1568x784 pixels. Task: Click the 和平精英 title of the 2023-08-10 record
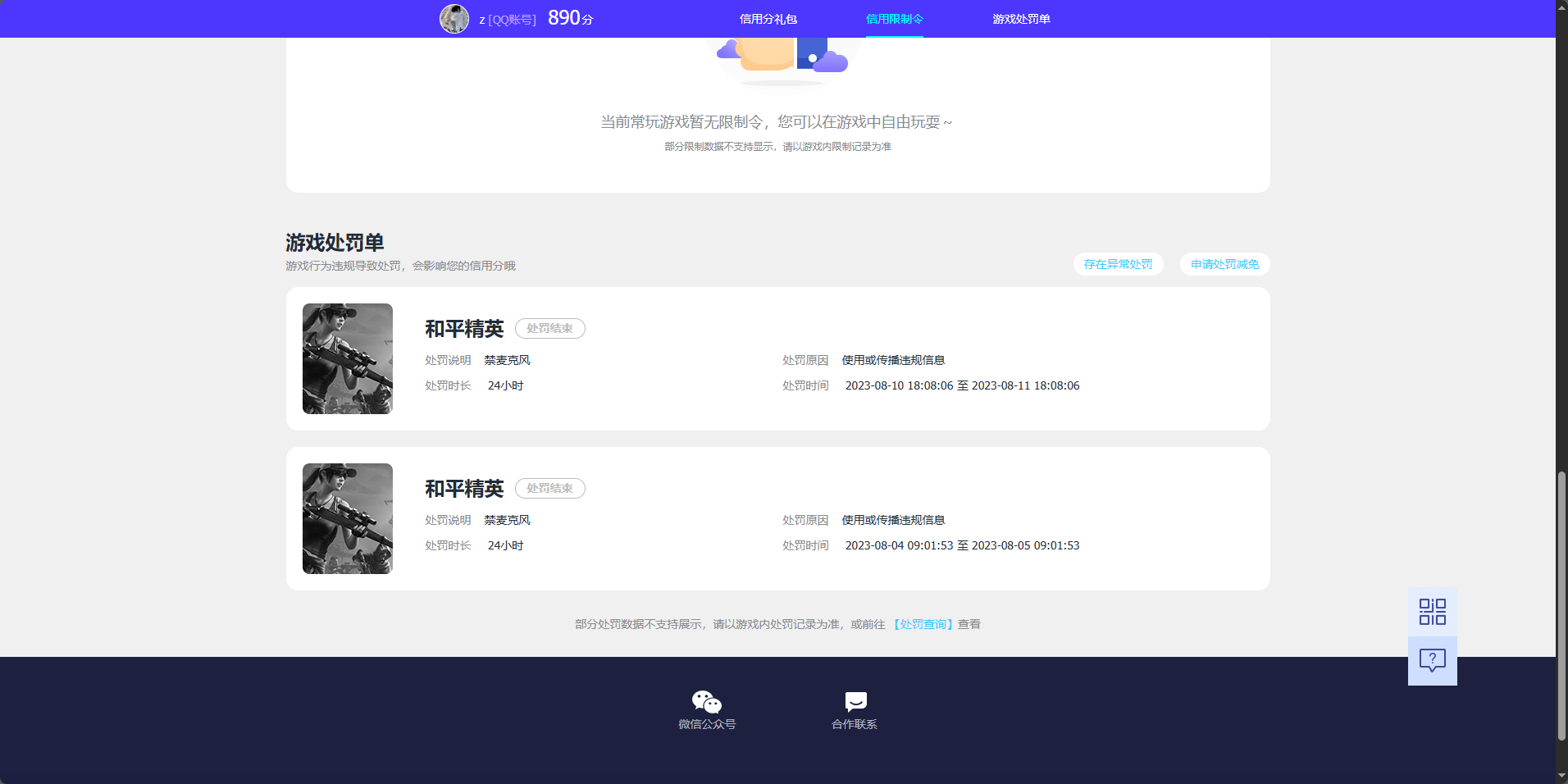coord(464,329)
